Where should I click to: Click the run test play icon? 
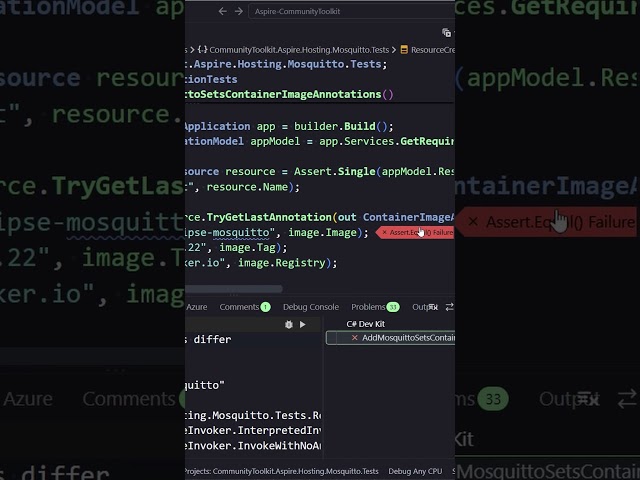302,324
